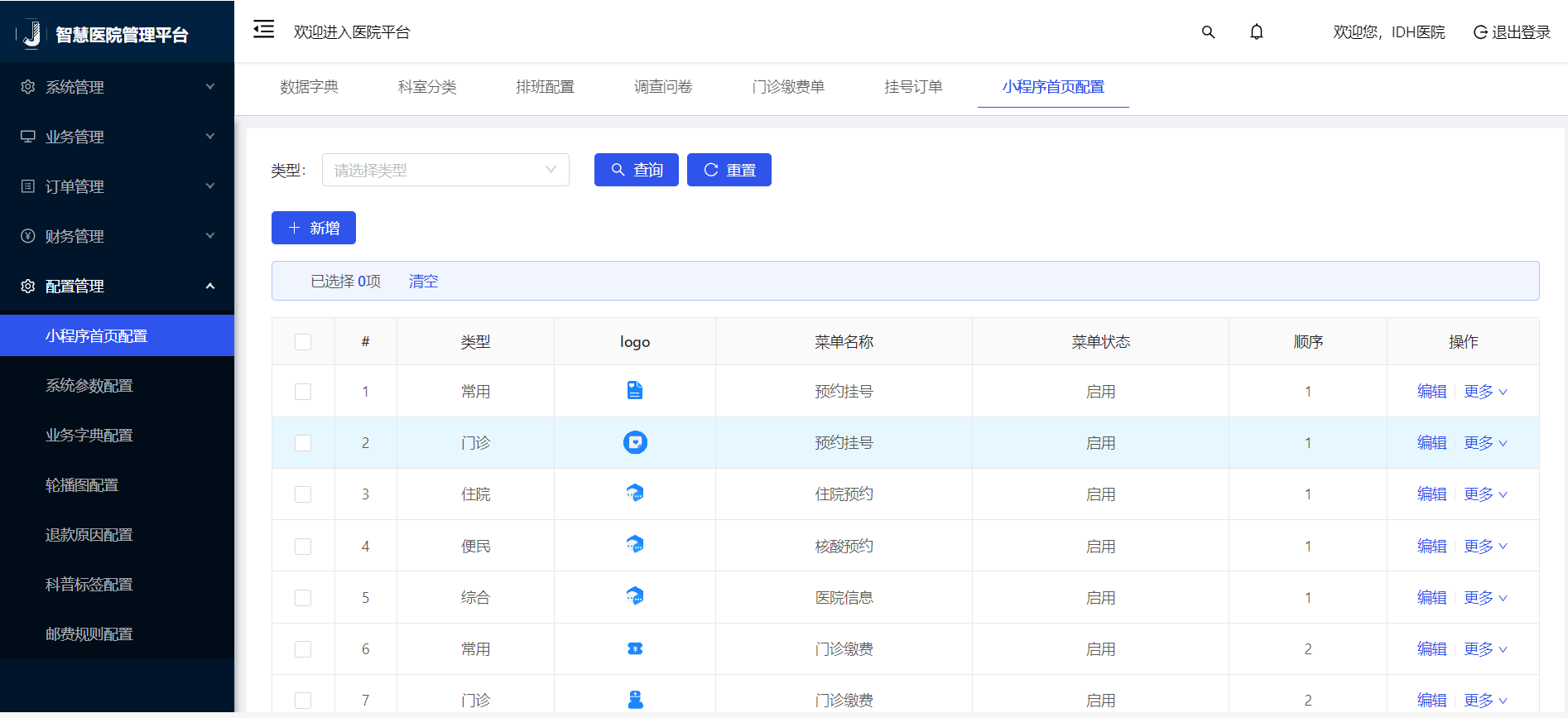Switch to the 门诊缴费单 tab
The height and width of the screenshot is (718, 1568).
[x=788, y=87]
